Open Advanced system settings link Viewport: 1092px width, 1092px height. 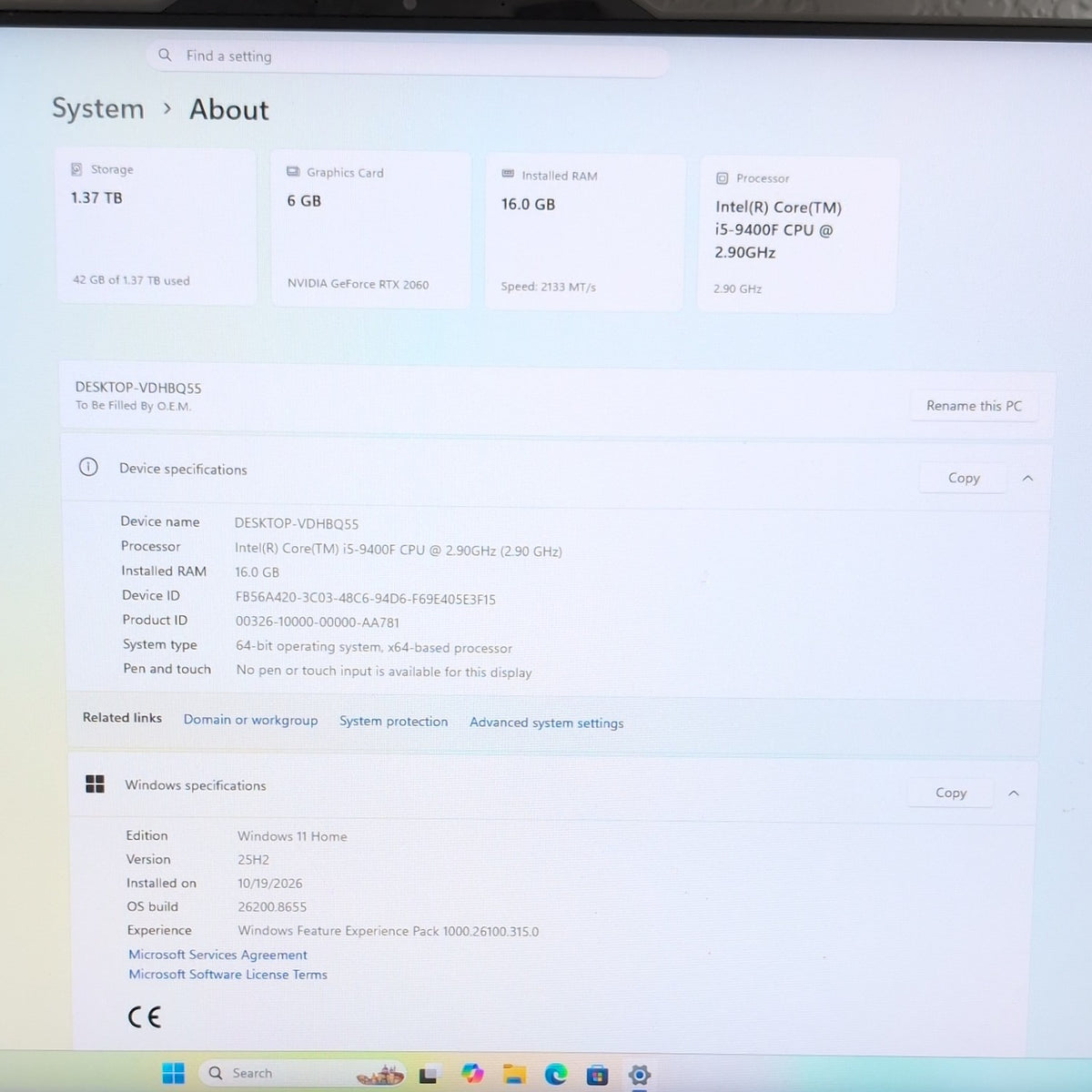(546, 723)
